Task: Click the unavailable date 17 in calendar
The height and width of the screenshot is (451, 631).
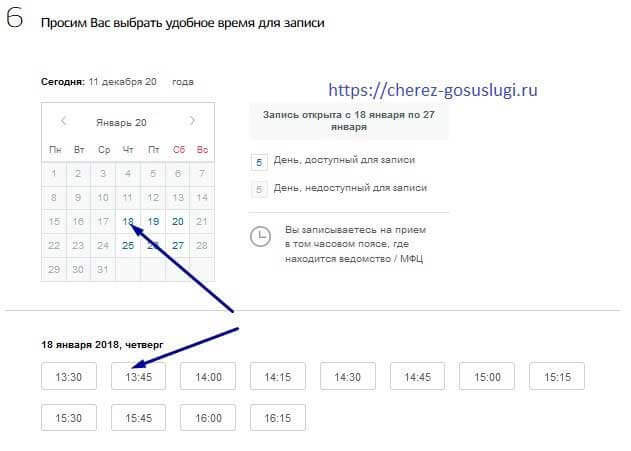Action: pos(103,222)
